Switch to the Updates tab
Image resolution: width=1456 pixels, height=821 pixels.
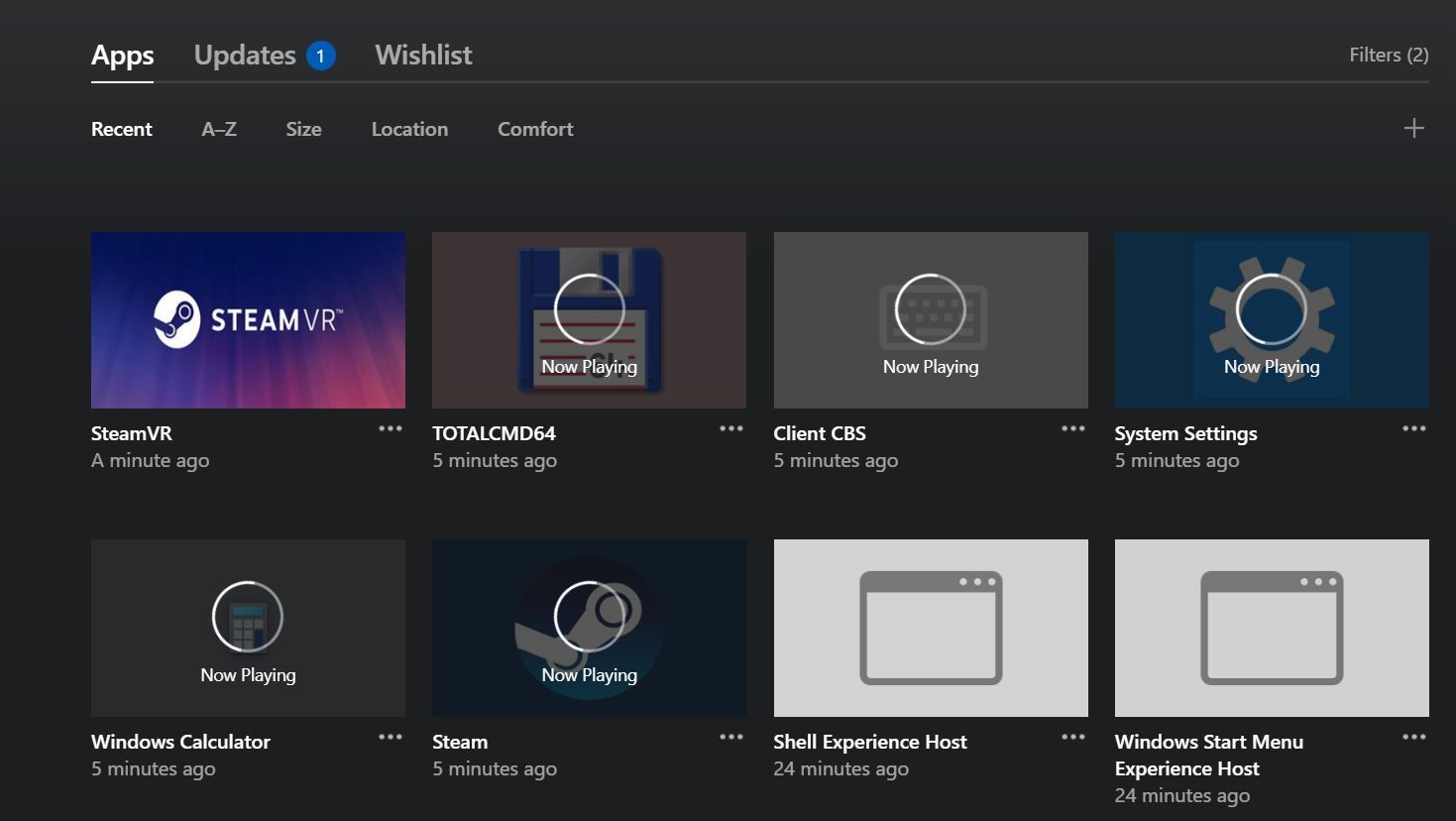[245, 56]
